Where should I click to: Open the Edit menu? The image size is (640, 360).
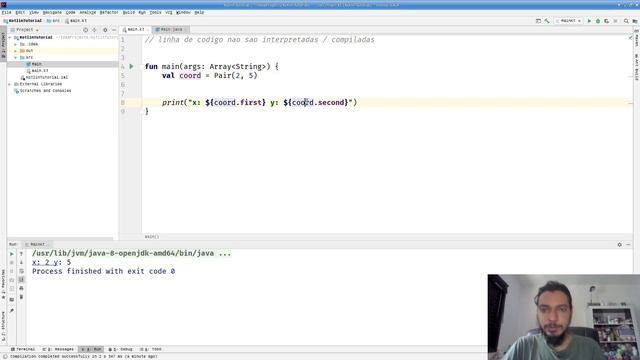[x=20, y=13]
